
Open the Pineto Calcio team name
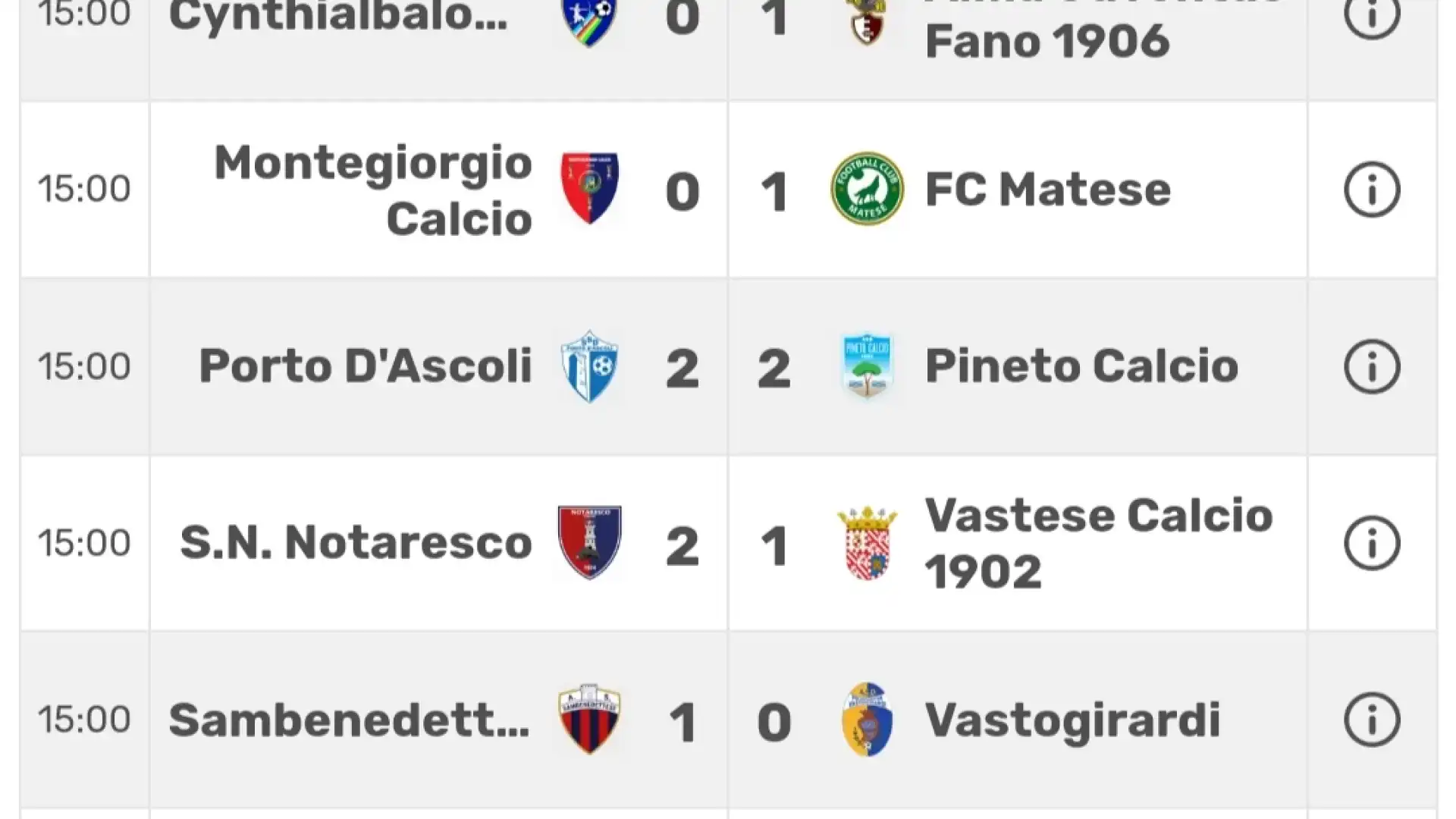1081,366
